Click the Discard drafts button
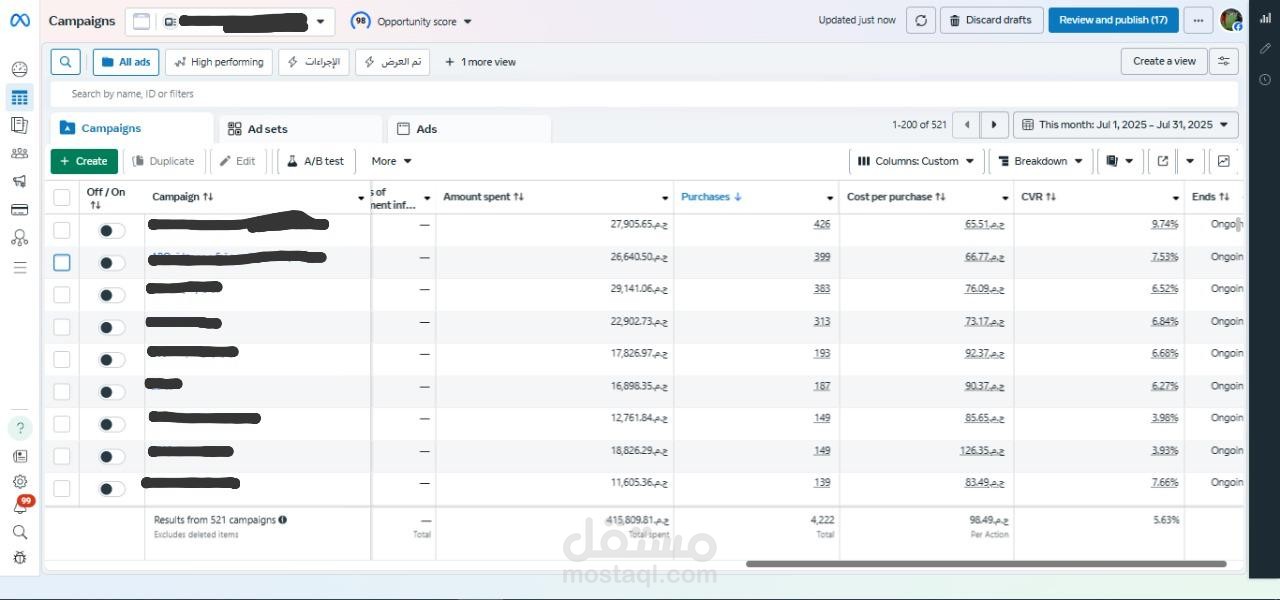 (x=992, y=20)
